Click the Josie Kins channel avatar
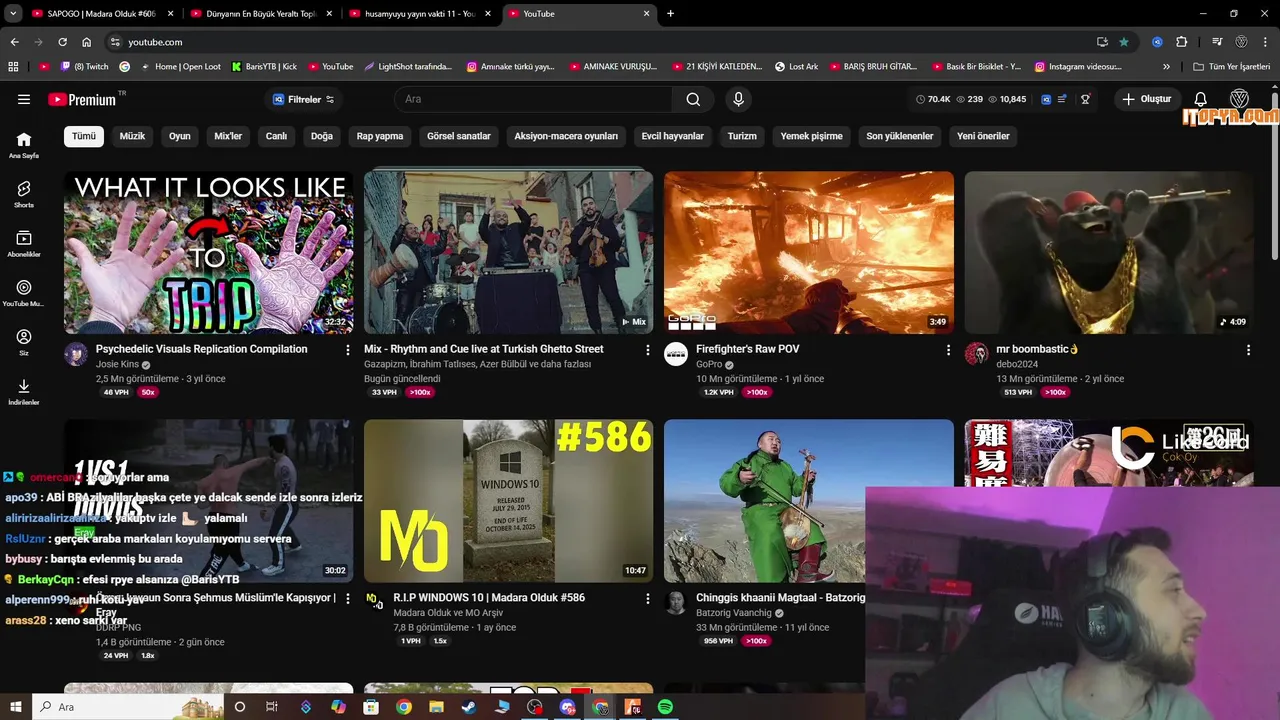The width and height of the screenshot is (1280, 720). (76, 354)
